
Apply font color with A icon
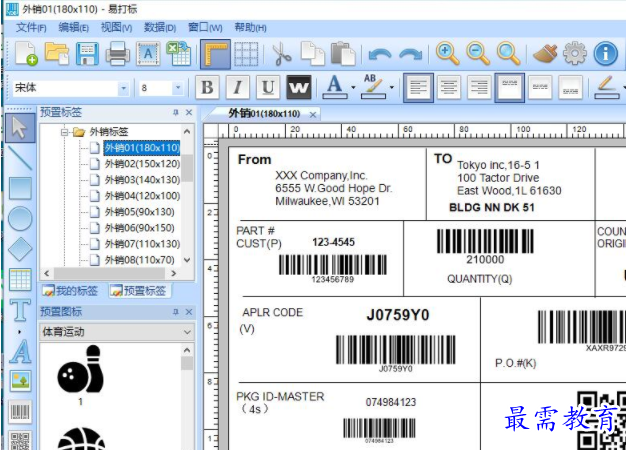334,87
